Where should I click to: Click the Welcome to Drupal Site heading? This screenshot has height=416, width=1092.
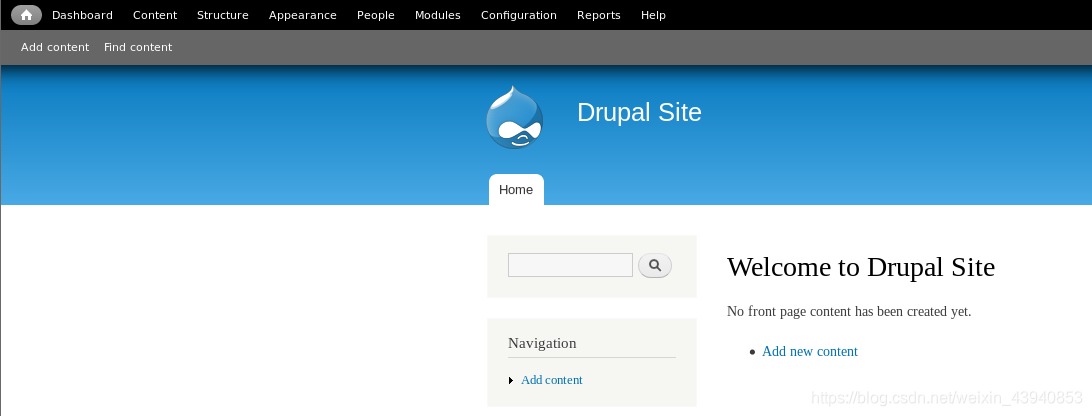pyautogui.click(x=861, y=267)
